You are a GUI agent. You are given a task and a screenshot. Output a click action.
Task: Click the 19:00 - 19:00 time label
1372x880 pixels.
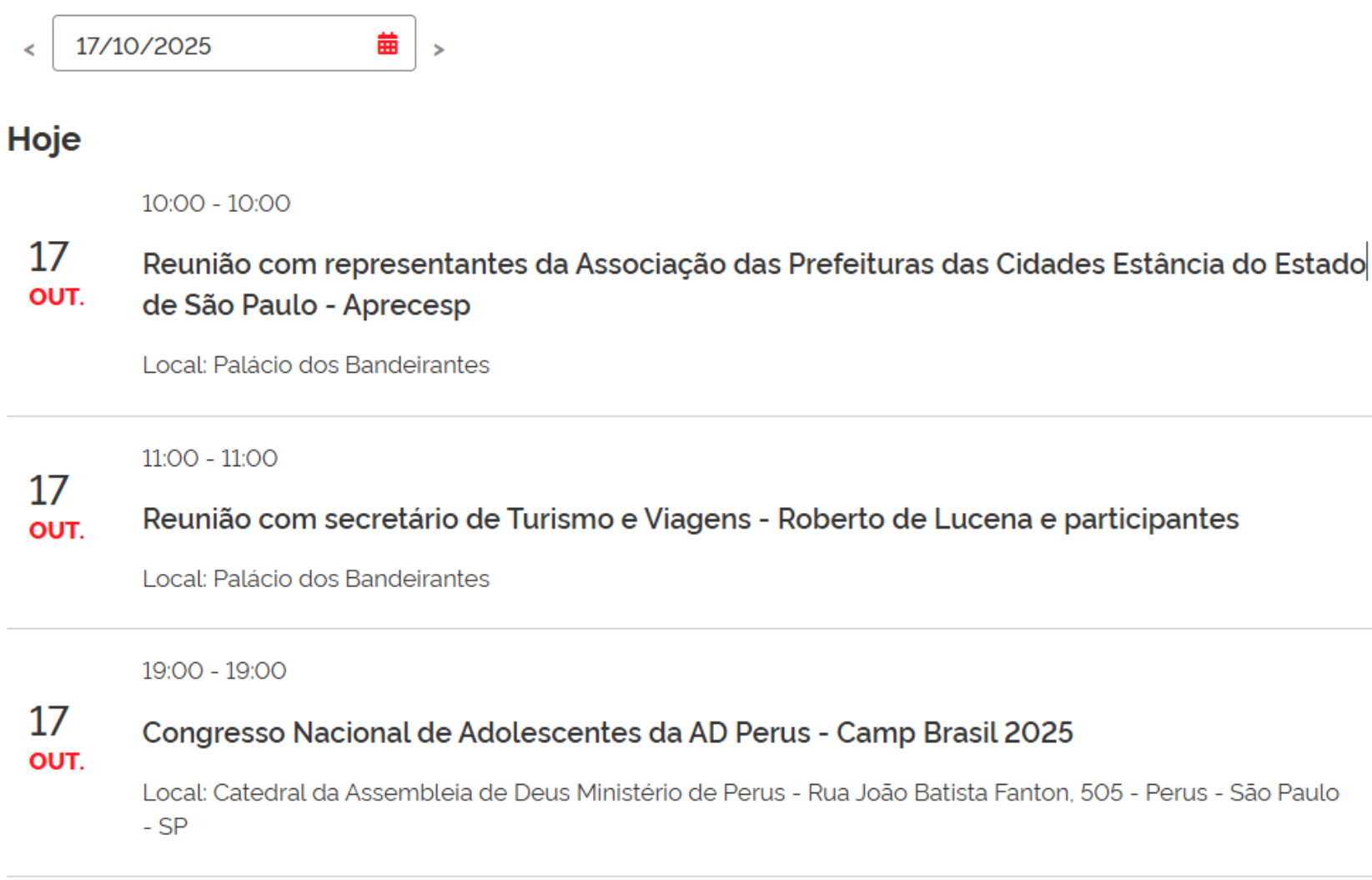pos(214,671)
